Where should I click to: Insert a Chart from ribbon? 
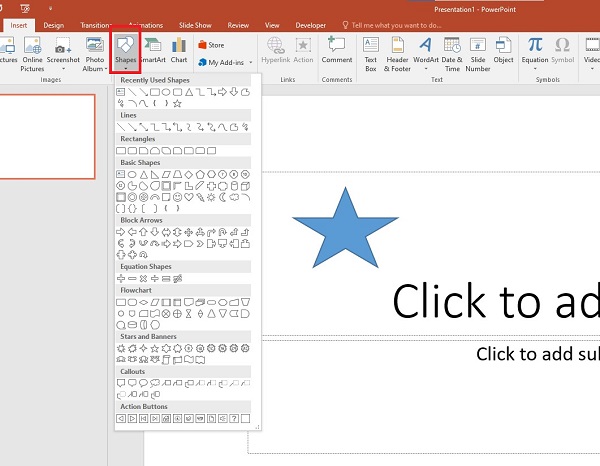point(179,51)
